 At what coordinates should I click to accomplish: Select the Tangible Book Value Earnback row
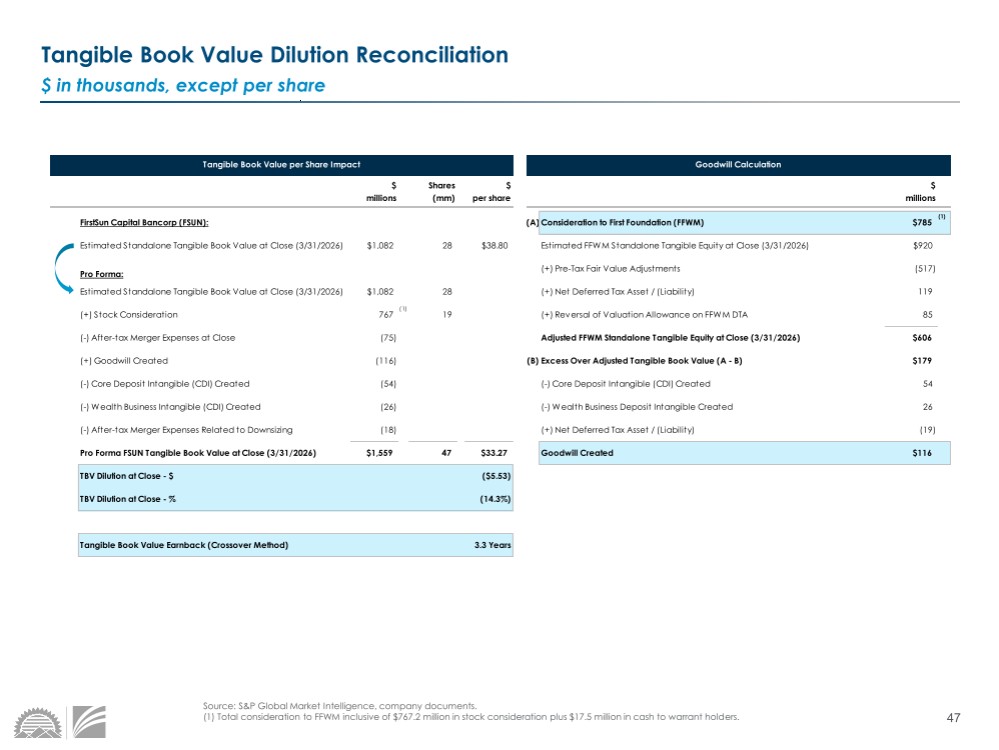click(x=295, y=545)
